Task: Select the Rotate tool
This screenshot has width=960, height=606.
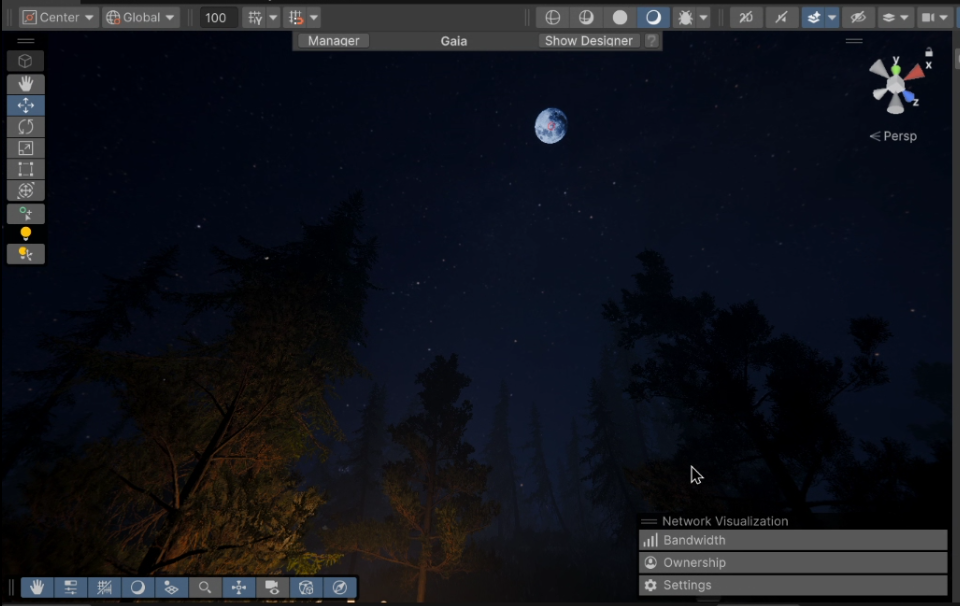Action: (x=26, y=126)
